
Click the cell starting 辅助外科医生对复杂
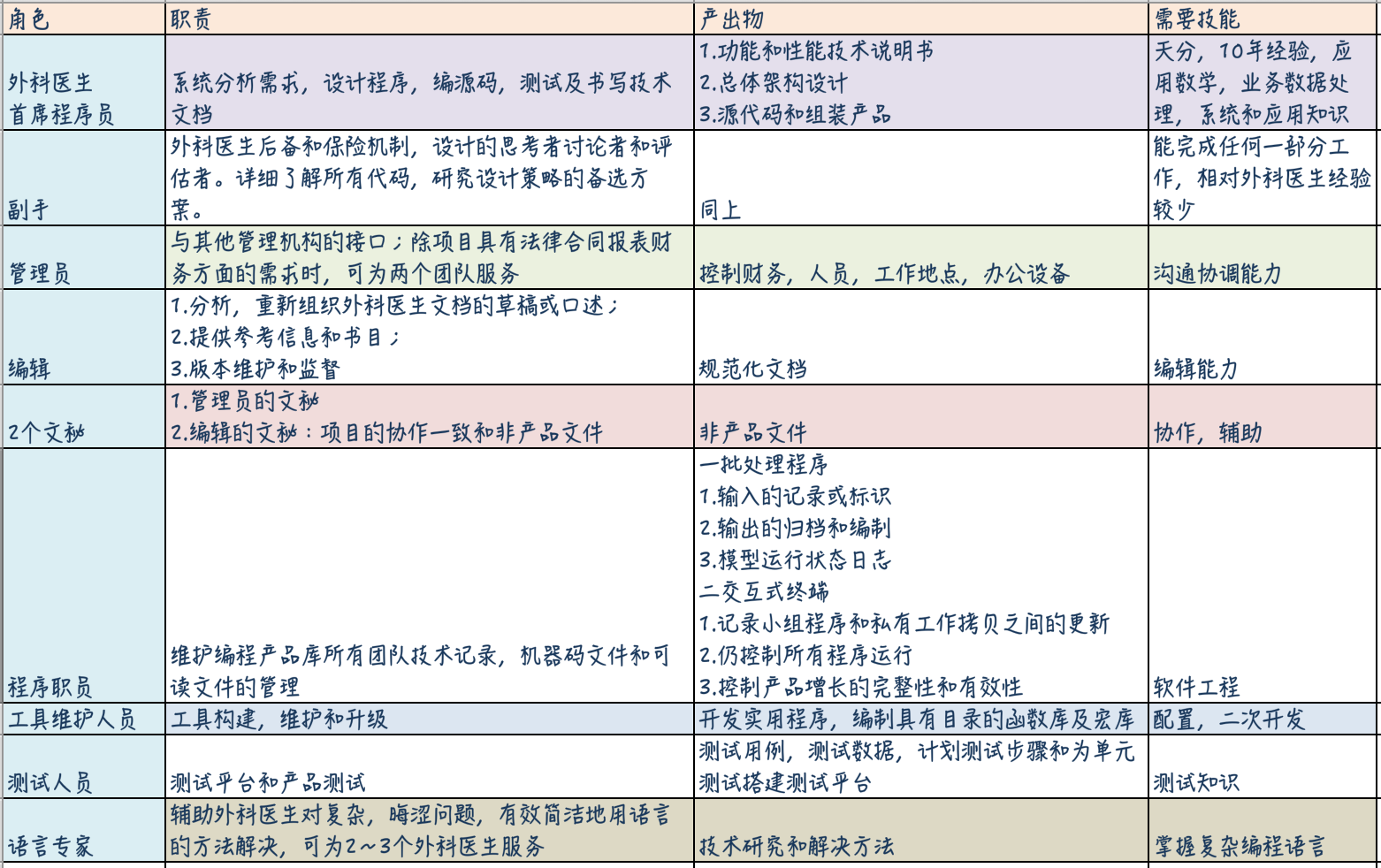pos(430,830)
